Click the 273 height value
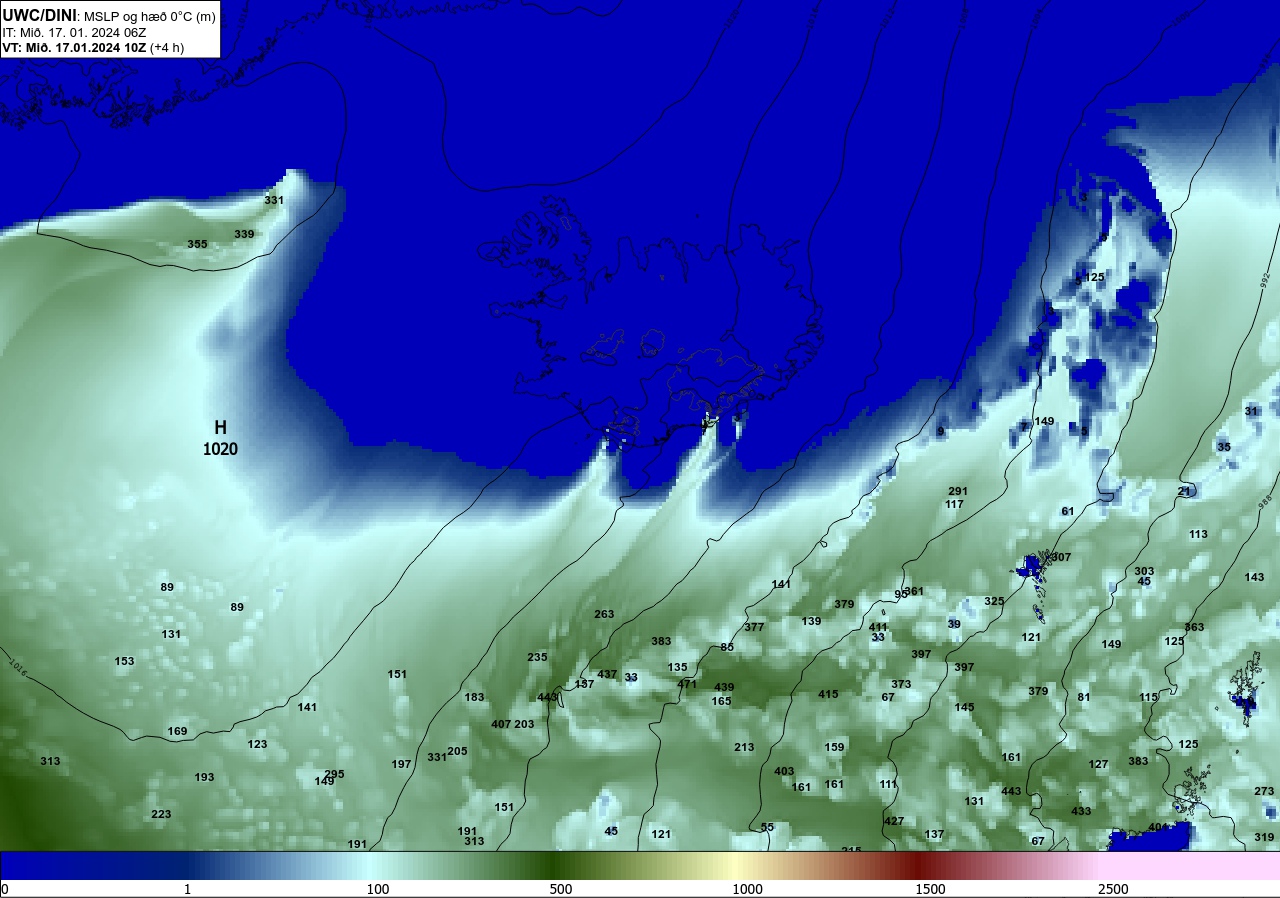The height and width of the screenshot is (898, 1280). [x=1264, y=791]
